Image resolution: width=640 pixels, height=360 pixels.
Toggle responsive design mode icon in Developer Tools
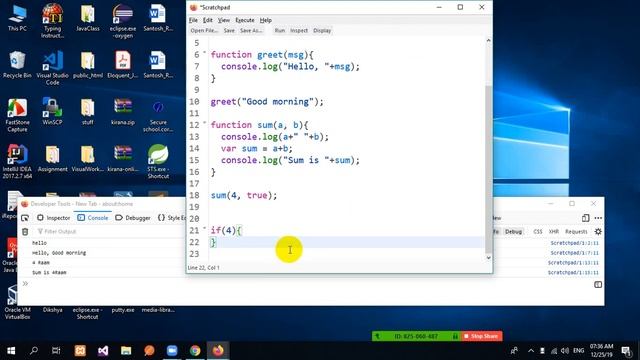click(585, 218)
